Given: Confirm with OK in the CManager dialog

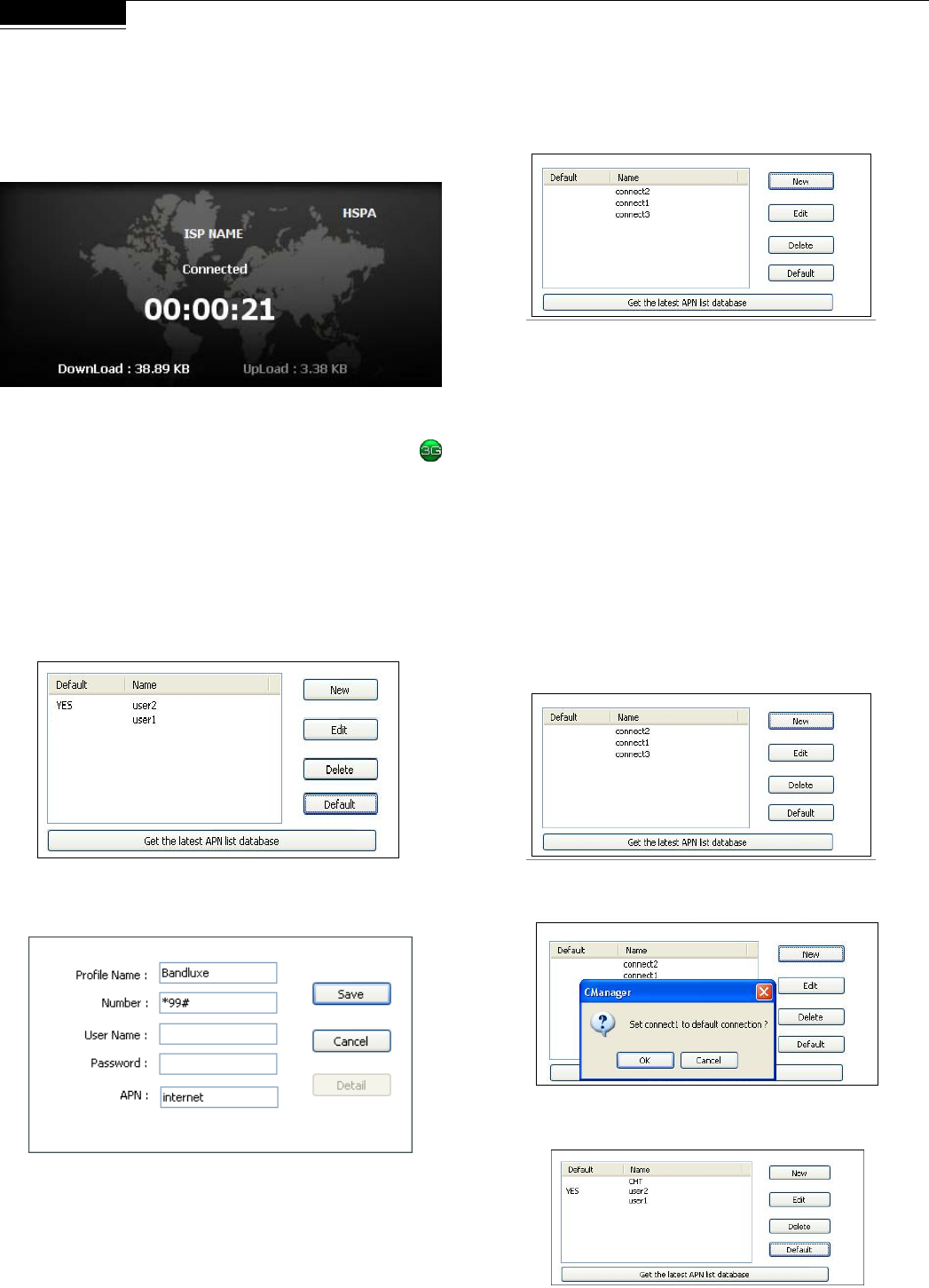Looking at the screenshot, I should (645, 1060).
